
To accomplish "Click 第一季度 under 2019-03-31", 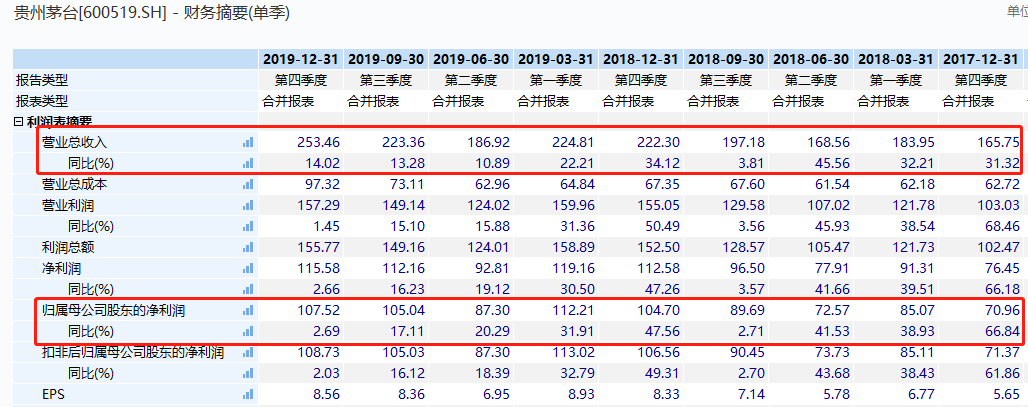I will tap(556, 81).
